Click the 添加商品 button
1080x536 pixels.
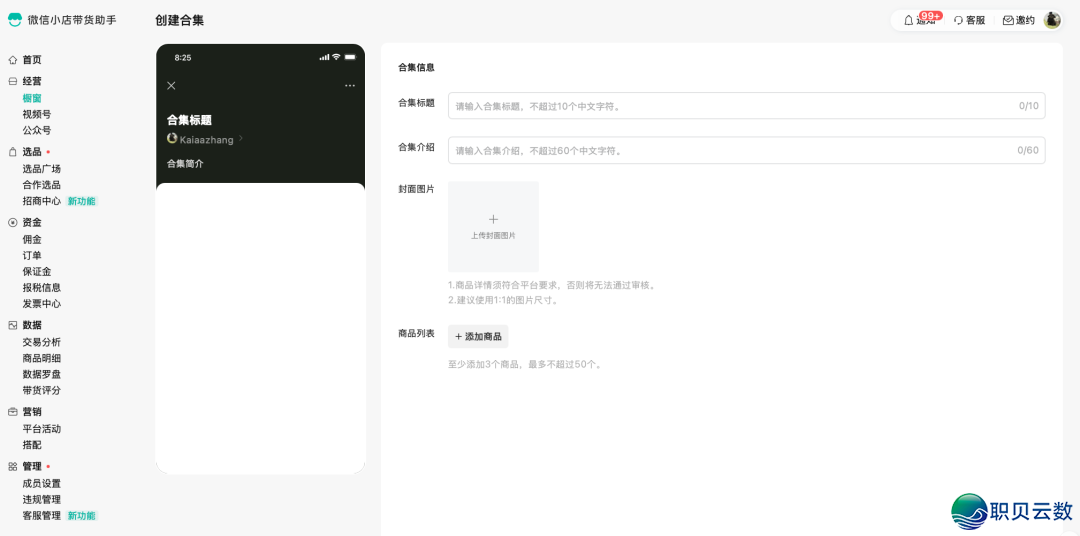pos(478,337)
